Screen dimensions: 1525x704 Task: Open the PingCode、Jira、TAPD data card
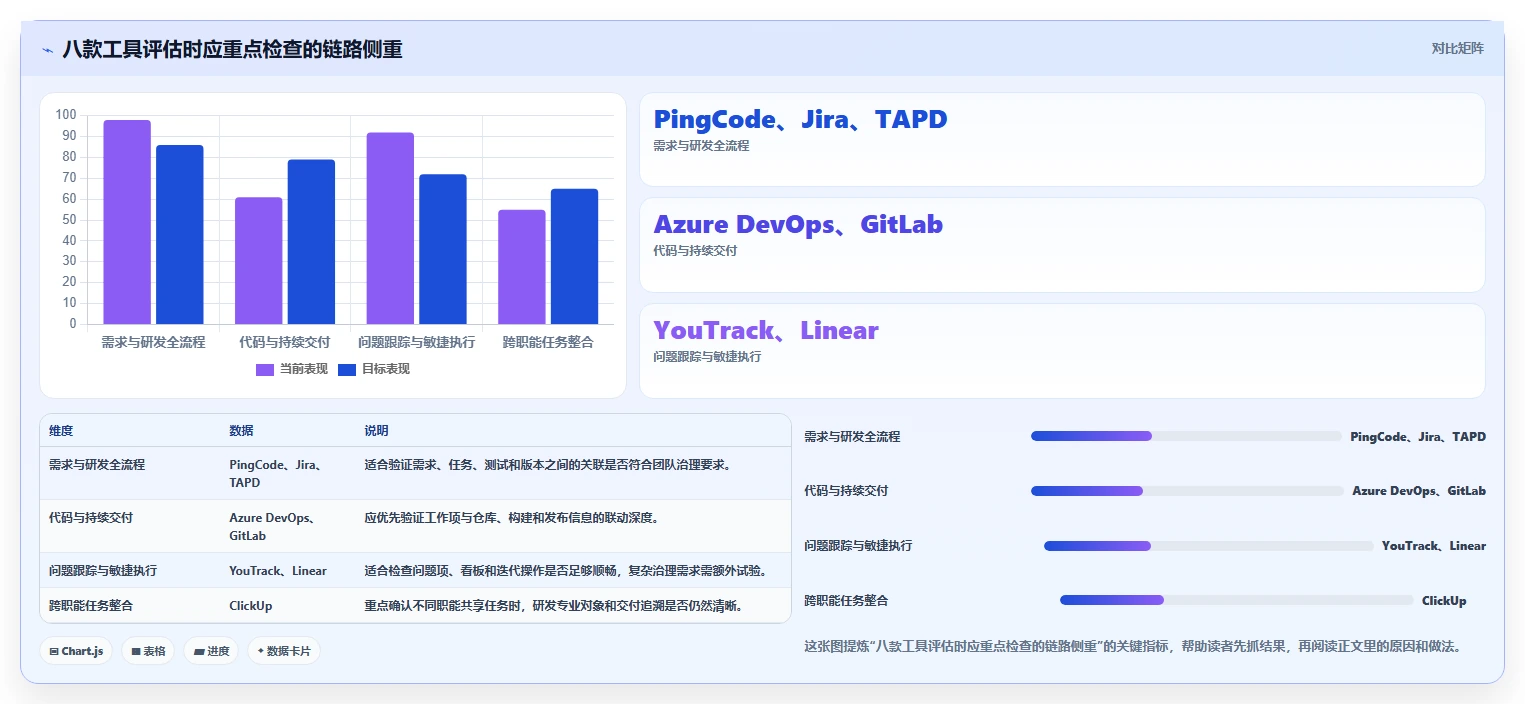pyautogui.click(x=1062, y=140)
